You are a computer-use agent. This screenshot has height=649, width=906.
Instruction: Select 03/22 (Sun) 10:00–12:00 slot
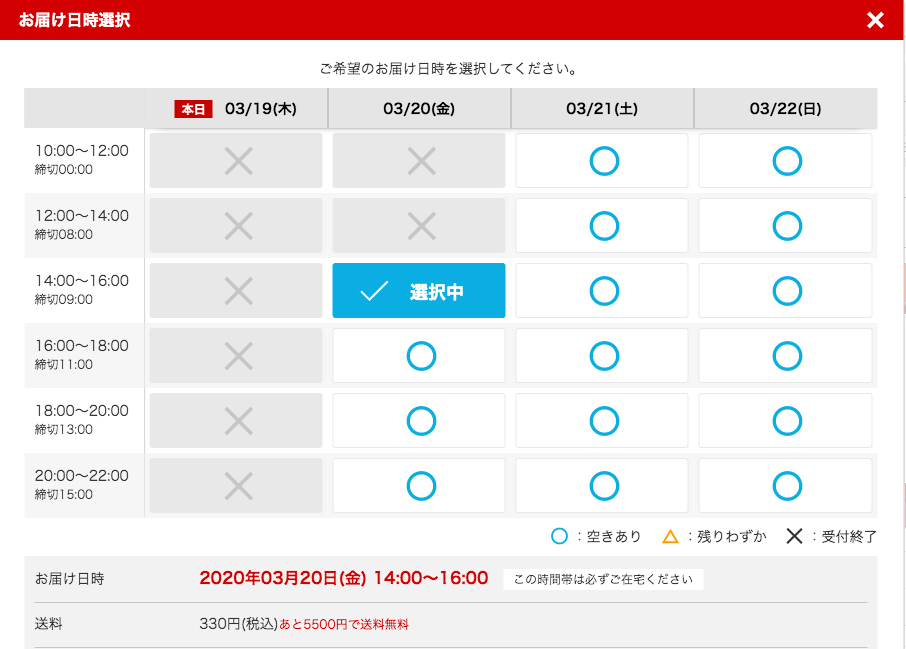[786, 161]
